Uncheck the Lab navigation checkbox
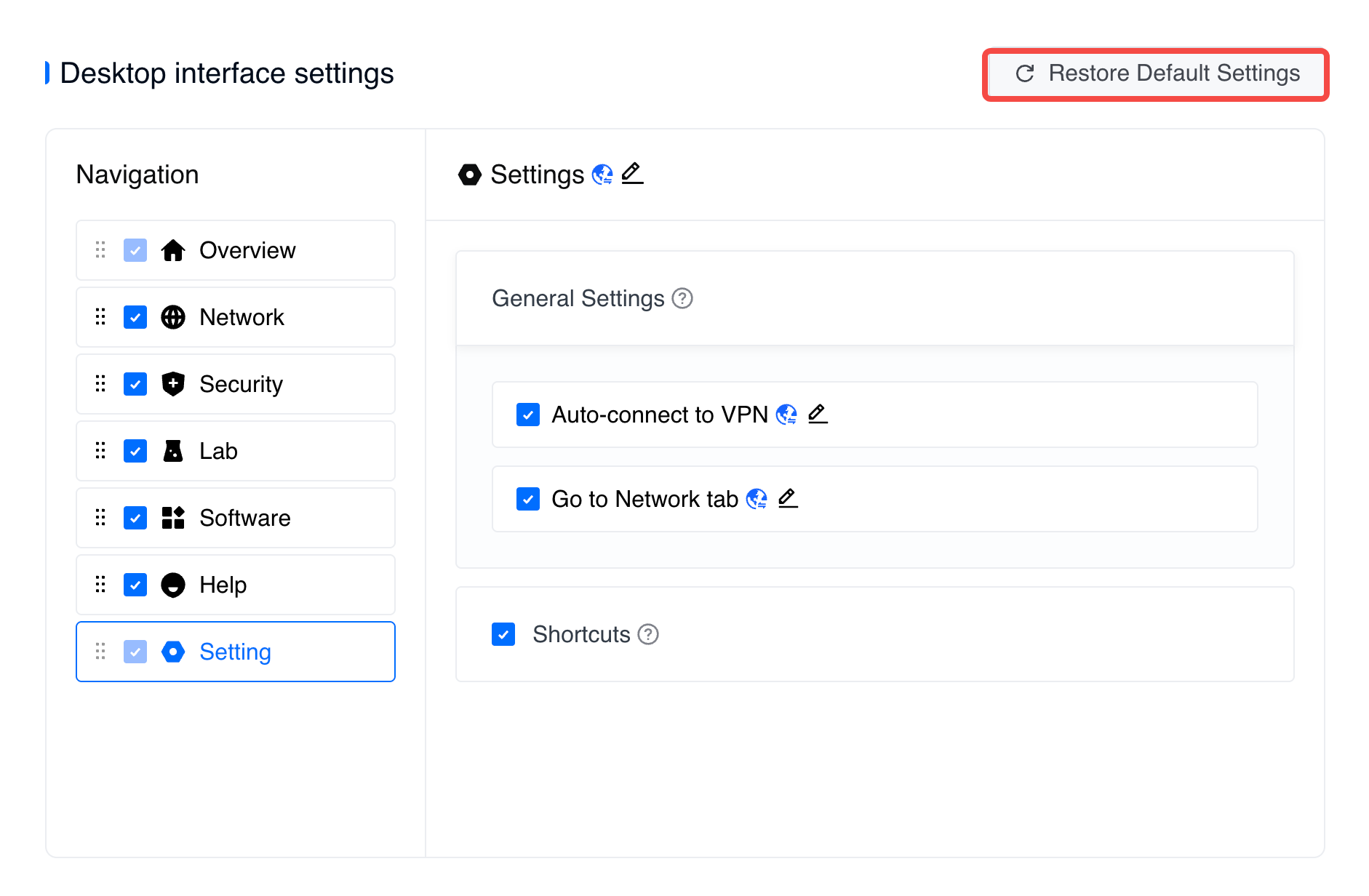1369x896 pixels. click(x=135, y=451)
